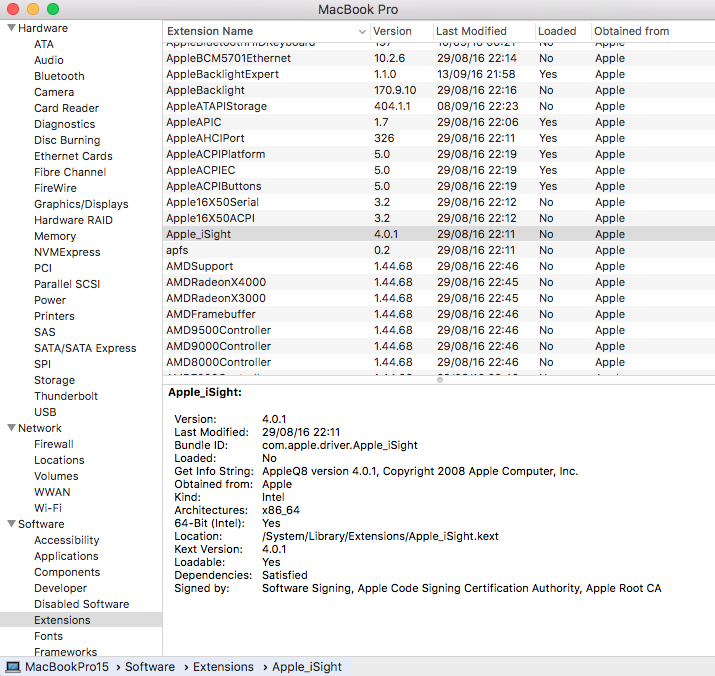Sort by the Last Modified column header
715x676 pixels.
(471, 31)
